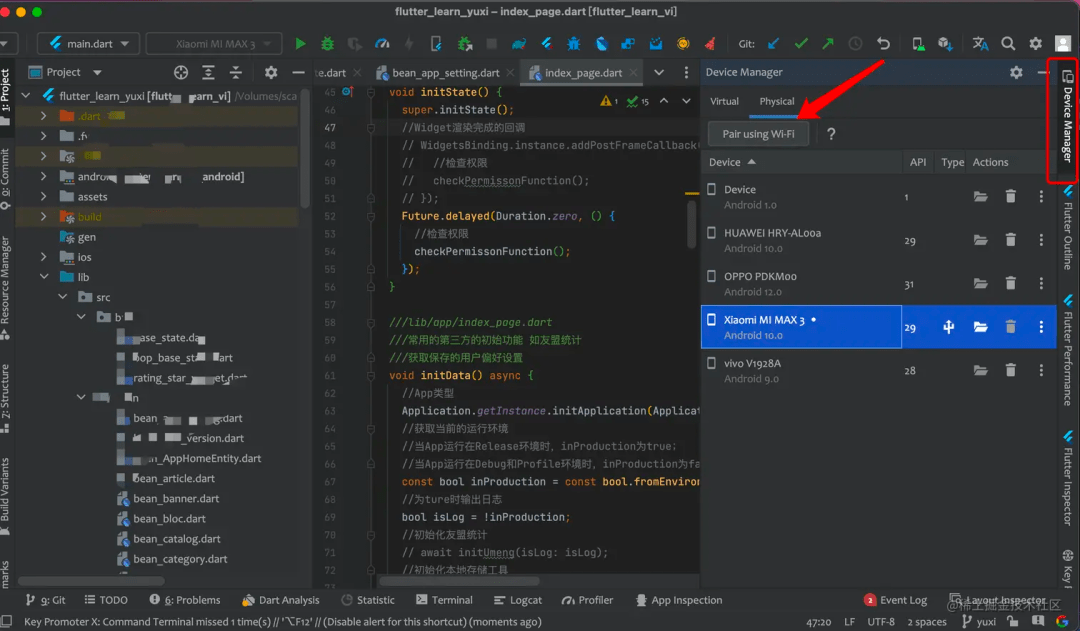The height and width of the screenshot is (631, 1080).
Task: Click the Project tree horizontal scrollbar
Action: (x=92, y=581)
